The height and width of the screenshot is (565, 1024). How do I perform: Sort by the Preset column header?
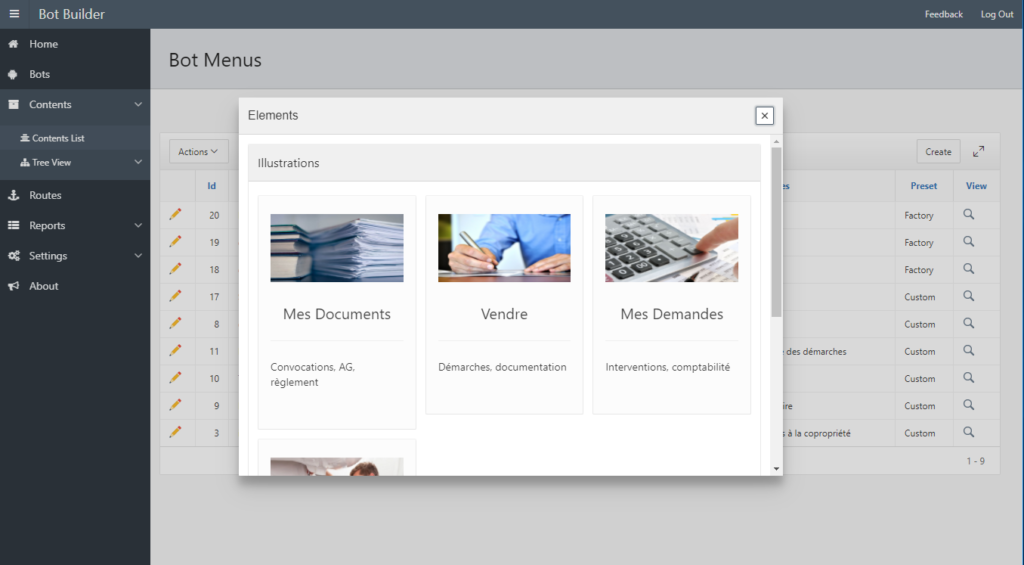(x=923, y=186)
